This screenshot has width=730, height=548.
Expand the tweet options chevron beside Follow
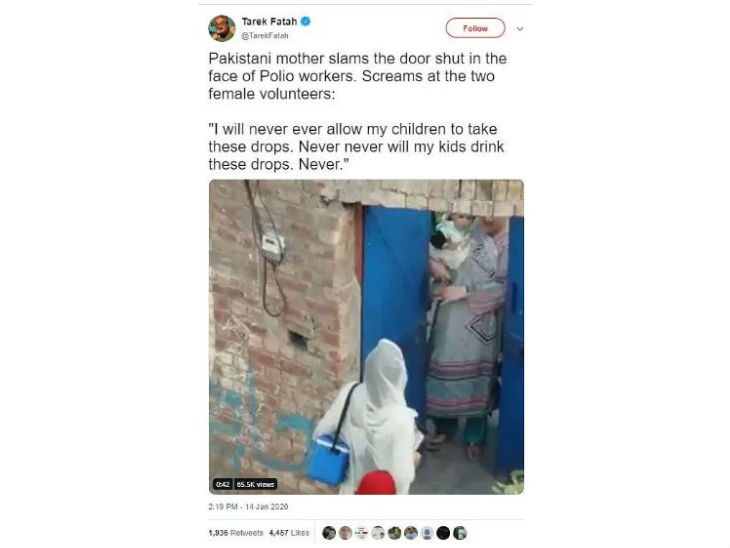click(519, 28)
